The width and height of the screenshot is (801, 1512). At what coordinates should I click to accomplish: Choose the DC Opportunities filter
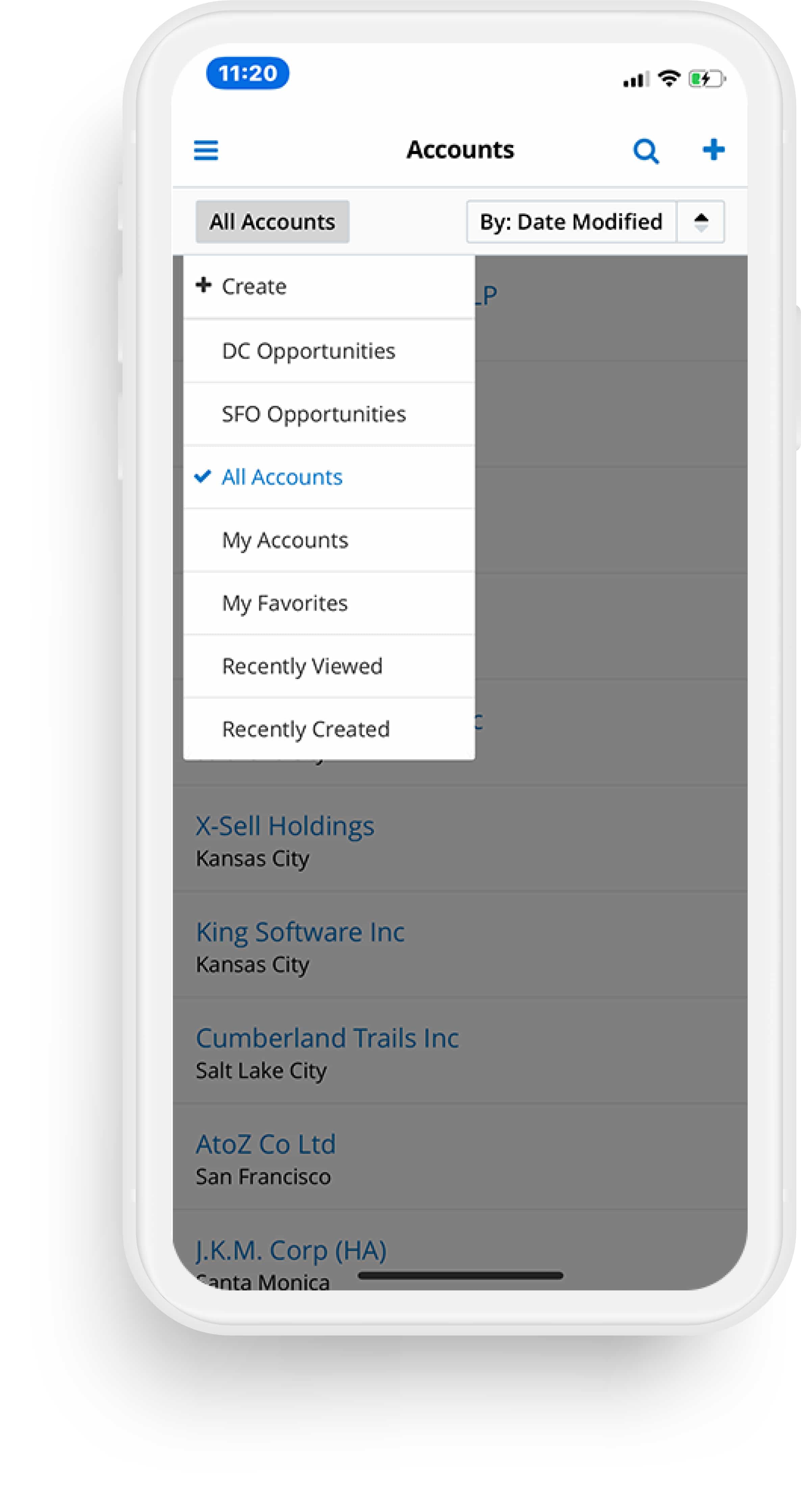pos(308,351)
